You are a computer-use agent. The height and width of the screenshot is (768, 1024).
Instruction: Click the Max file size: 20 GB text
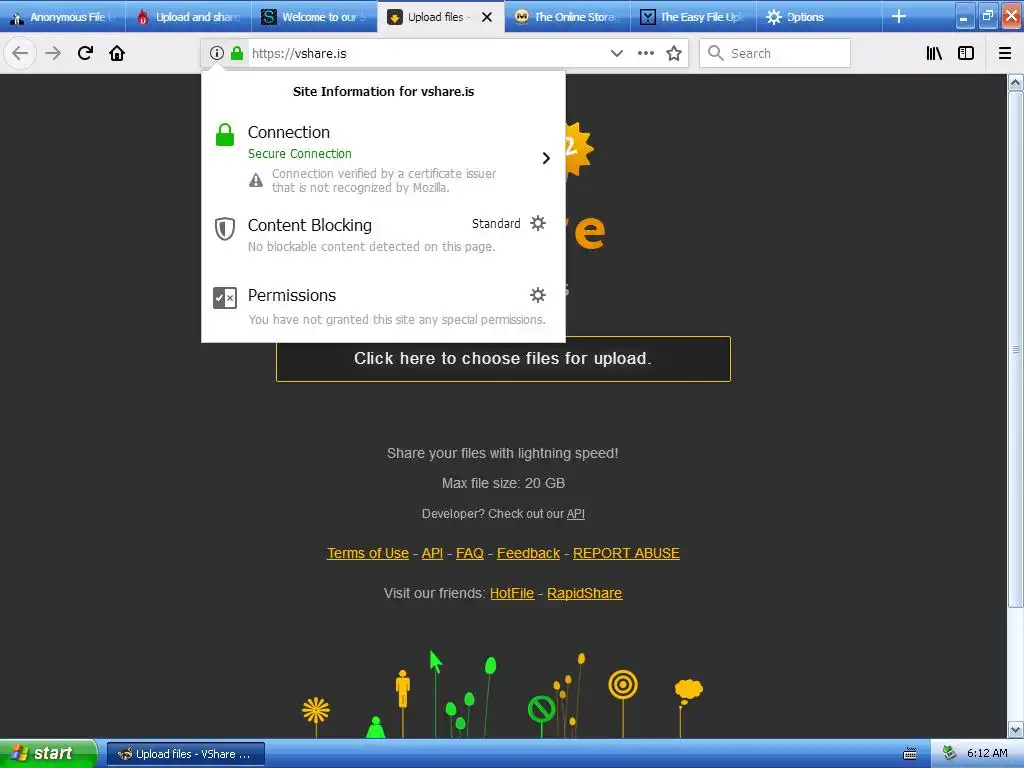coord(503,483)
